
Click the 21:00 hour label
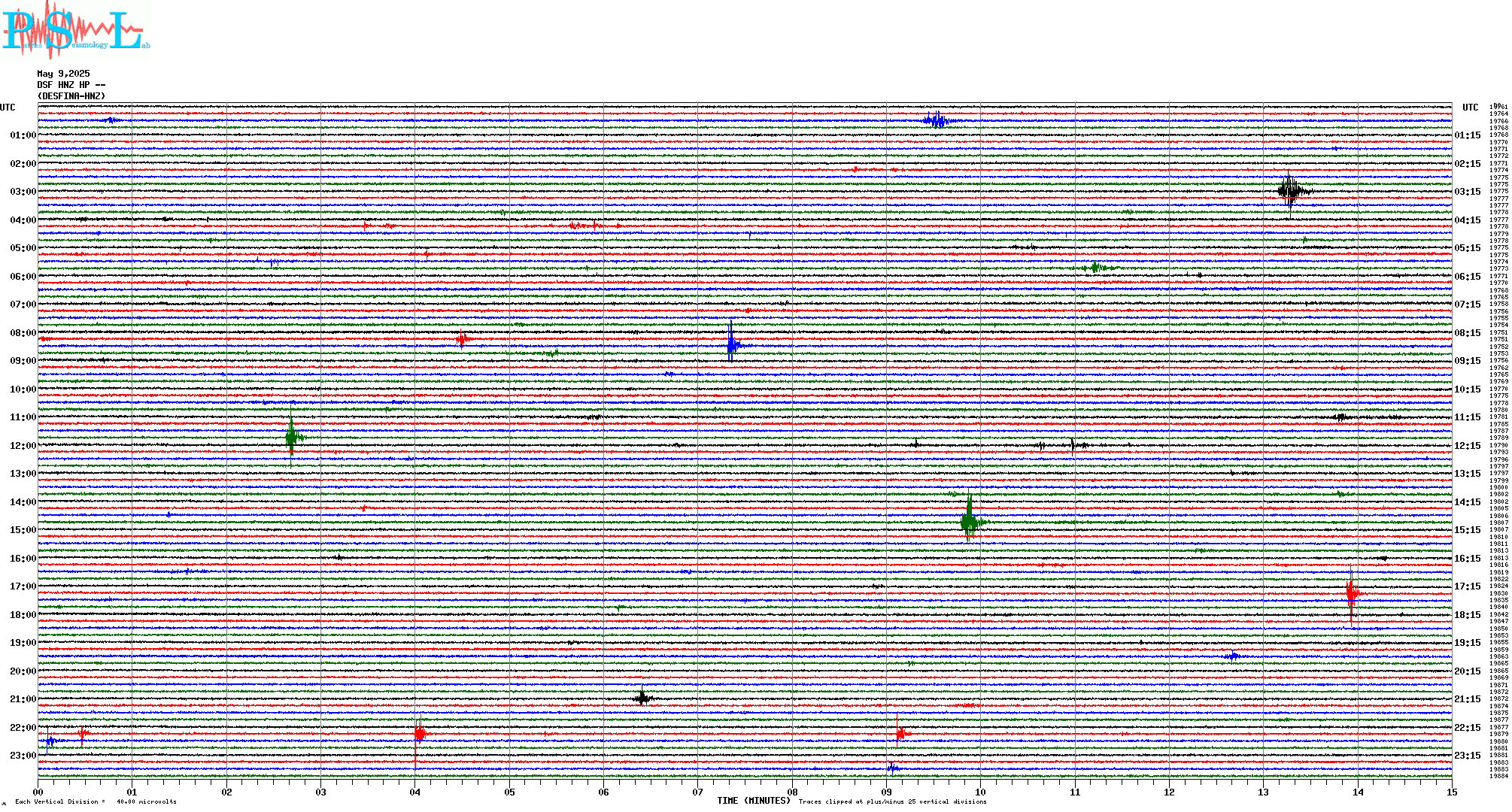(23, 699)
